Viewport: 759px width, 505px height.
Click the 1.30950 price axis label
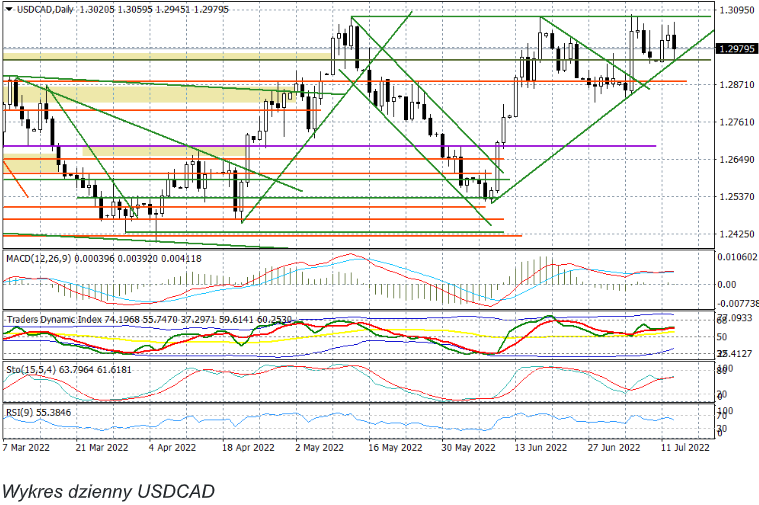[735, 10]
